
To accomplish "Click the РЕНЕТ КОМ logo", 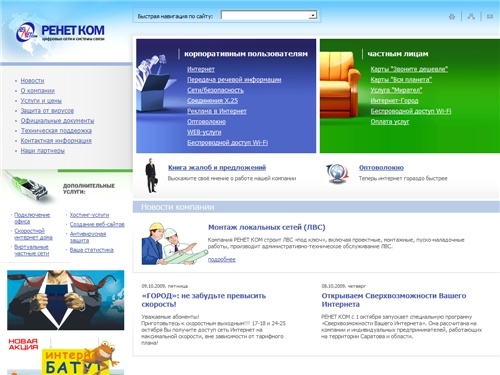I will point(60,32).
